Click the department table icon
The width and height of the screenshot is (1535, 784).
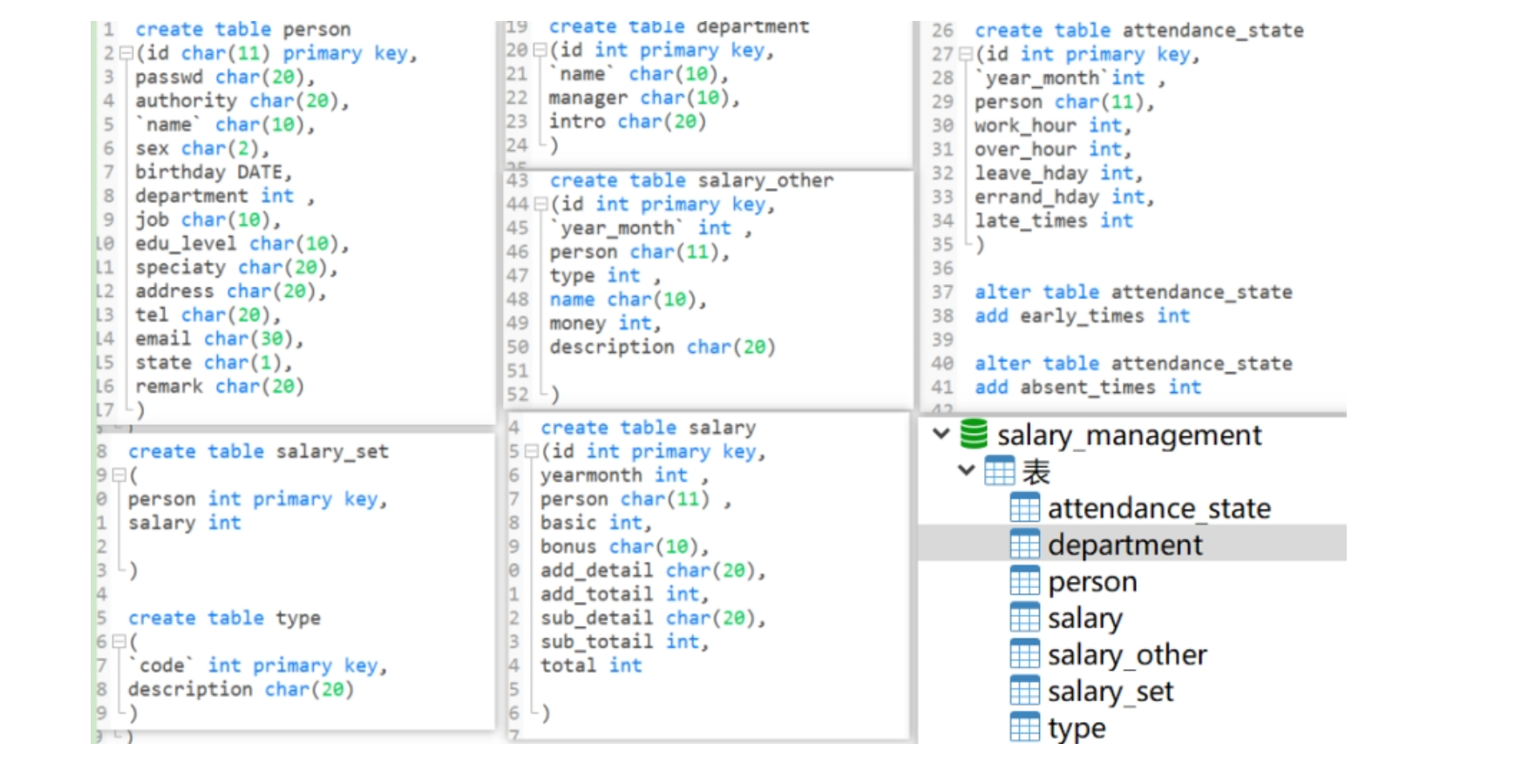point(1024,544)
